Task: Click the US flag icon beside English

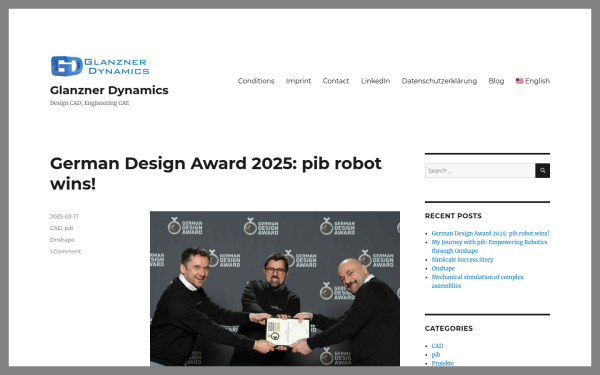Action: (519, 81)
